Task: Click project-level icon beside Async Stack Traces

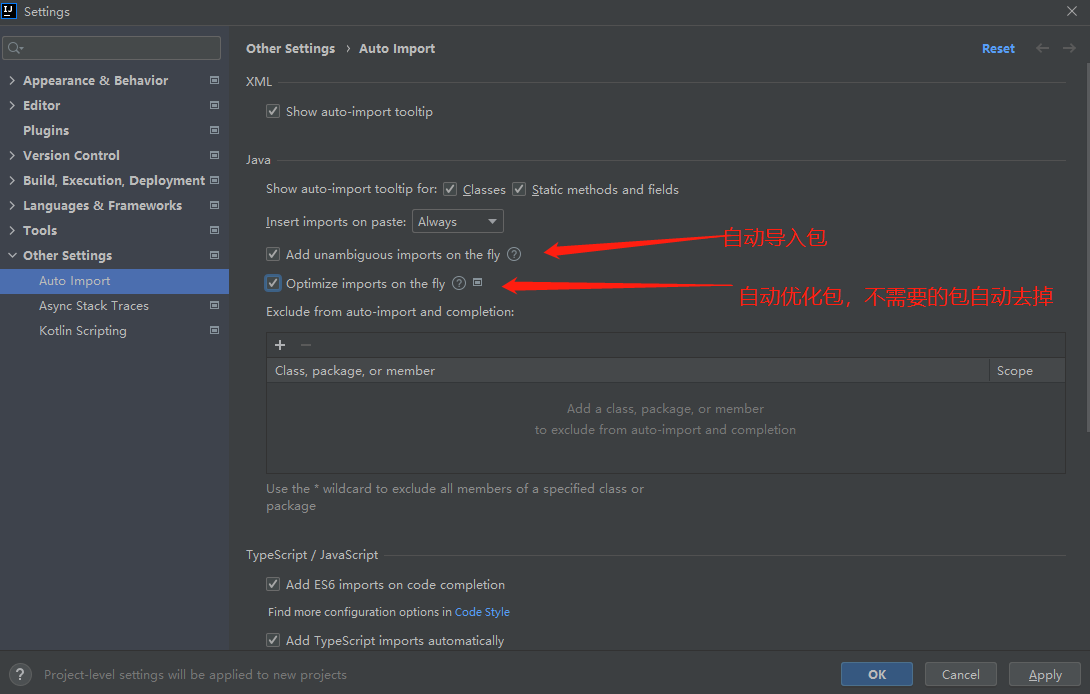Action: (x=214, y=306)
